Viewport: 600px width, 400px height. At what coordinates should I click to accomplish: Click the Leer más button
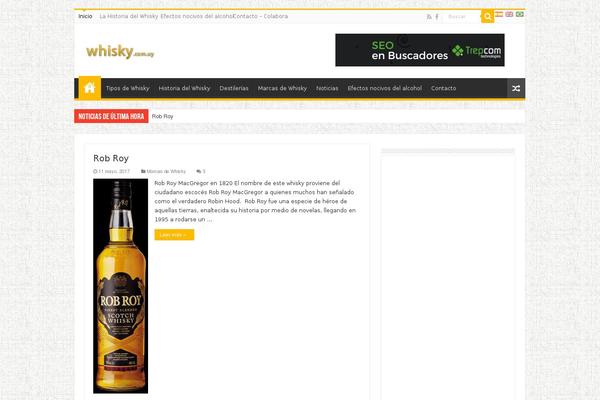pos(174,235)
